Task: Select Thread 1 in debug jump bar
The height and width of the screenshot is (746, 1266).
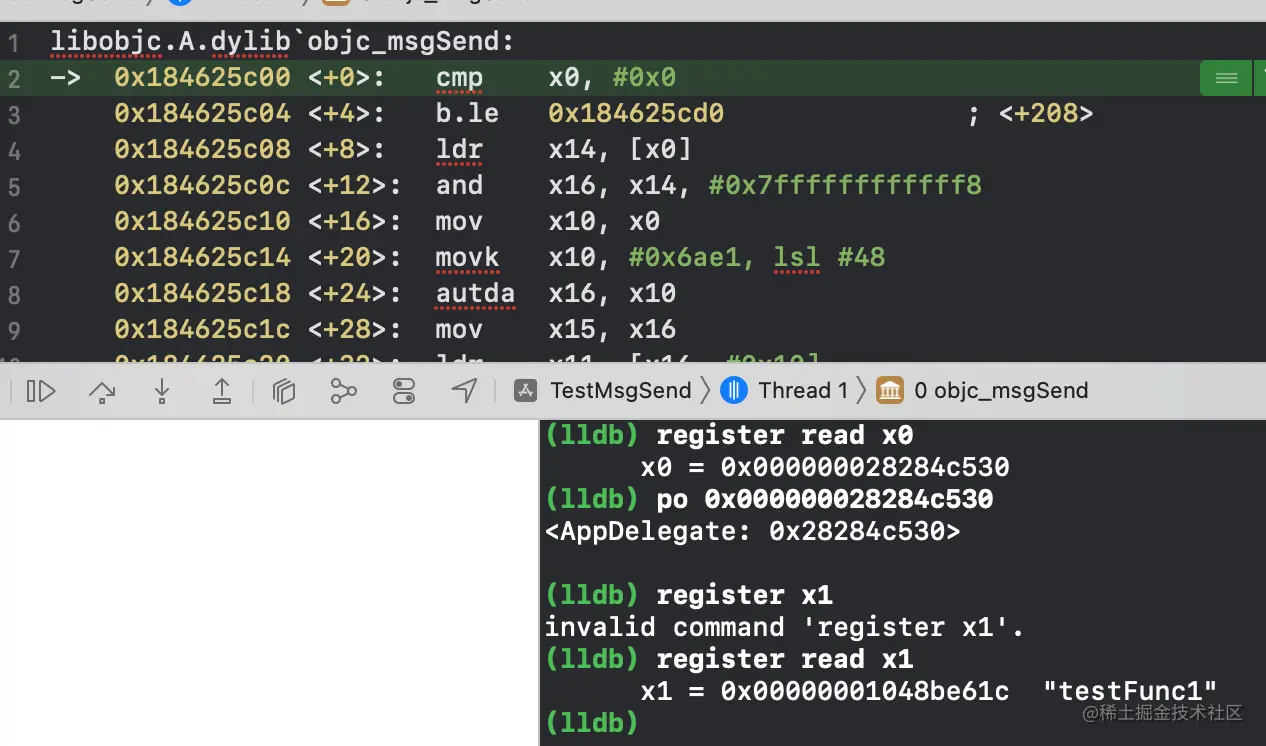Action: tap(803, 391)
